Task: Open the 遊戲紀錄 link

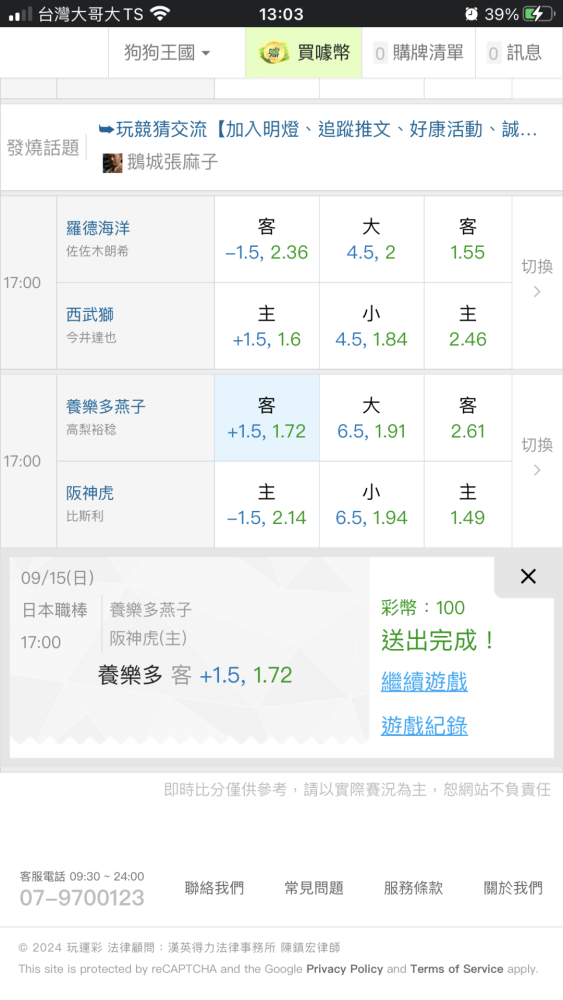Action: (x=424, y=726)
